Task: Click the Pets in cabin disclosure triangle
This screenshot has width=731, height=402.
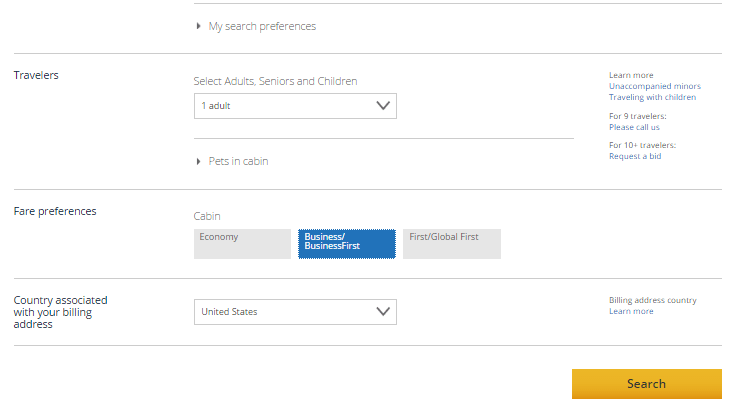Action: coord(199,161)
